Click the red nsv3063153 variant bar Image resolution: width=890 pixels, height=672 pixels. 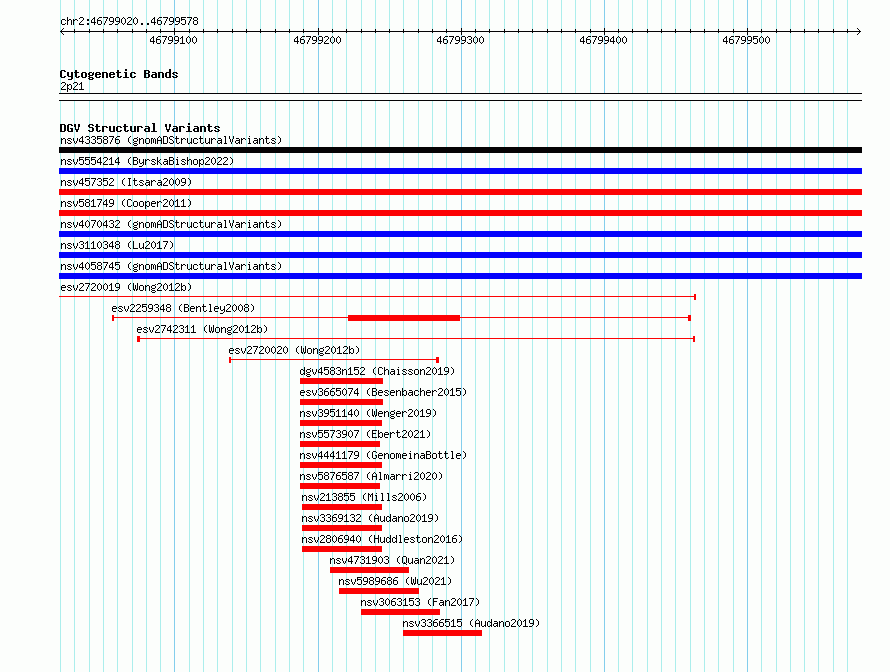[400, 612]
